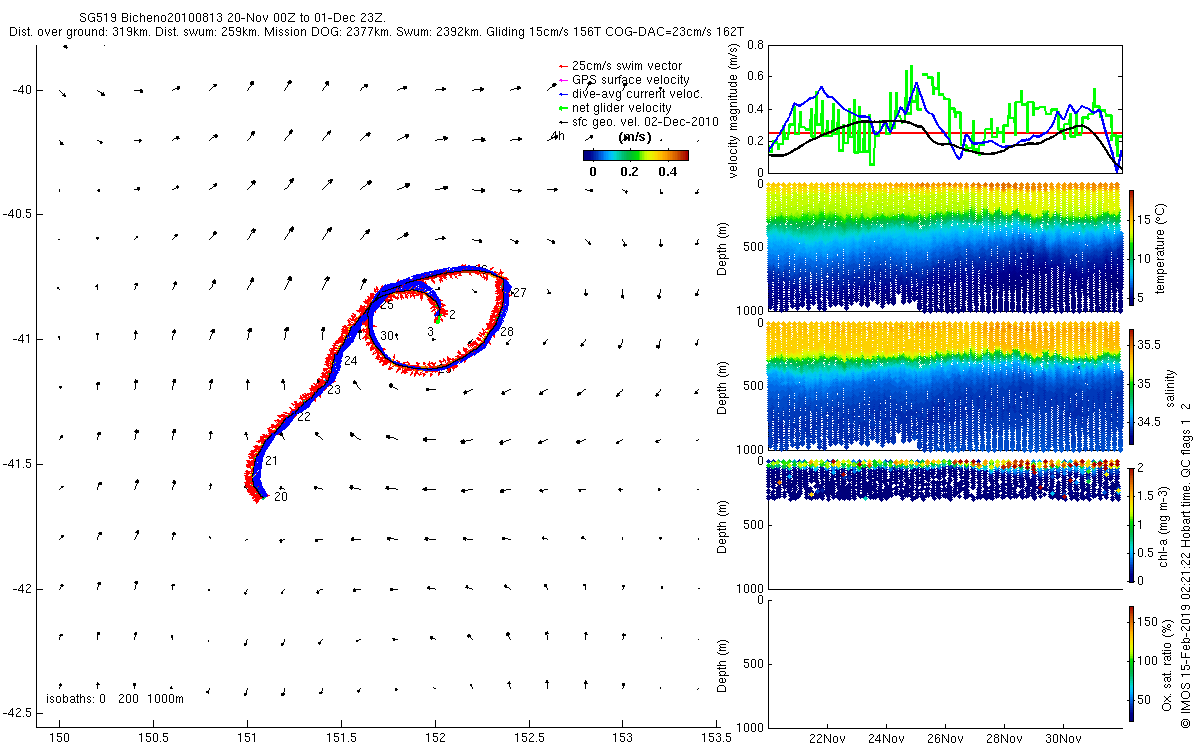Click the salinity colorbar
Image resolution: width=1200 pixels, height=750 pixels.
[x=1131, y=387]
